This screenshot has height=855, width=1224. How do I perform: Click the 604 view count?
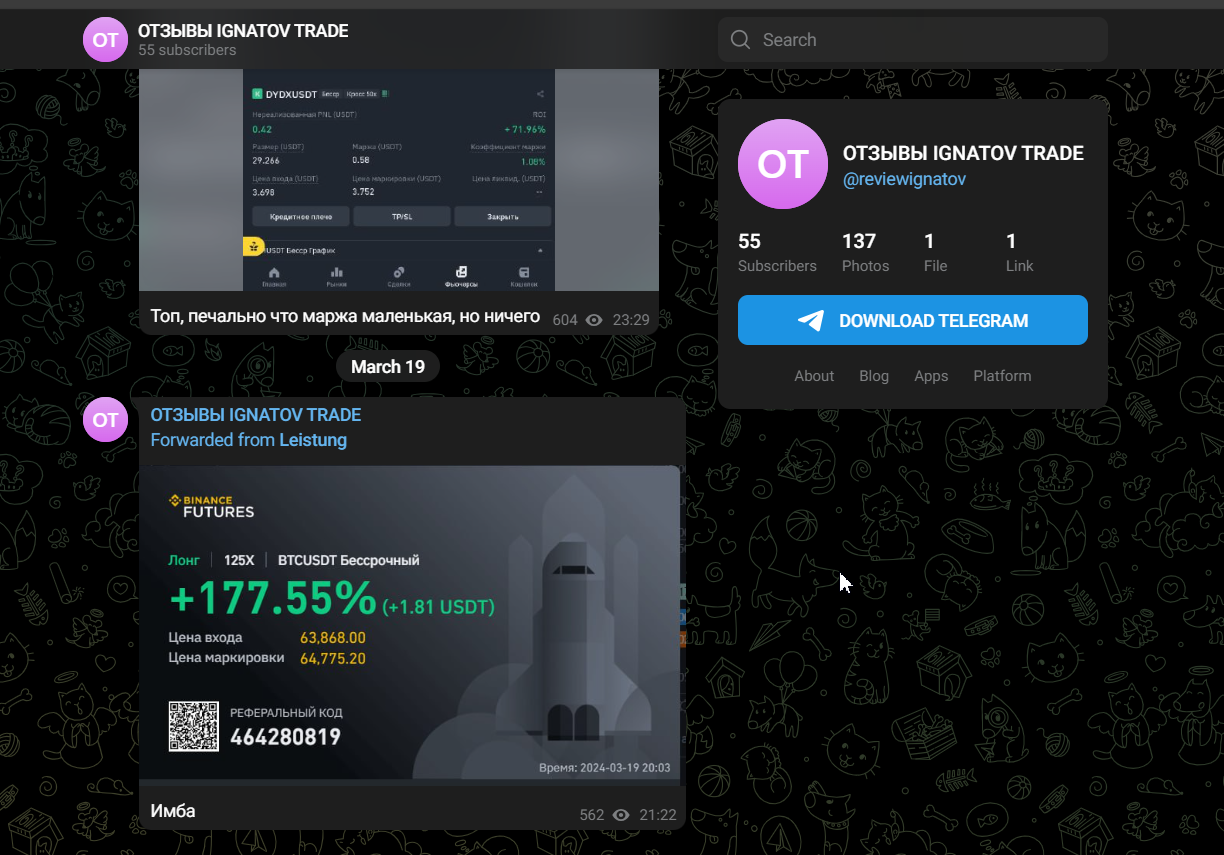pos(565,320)
